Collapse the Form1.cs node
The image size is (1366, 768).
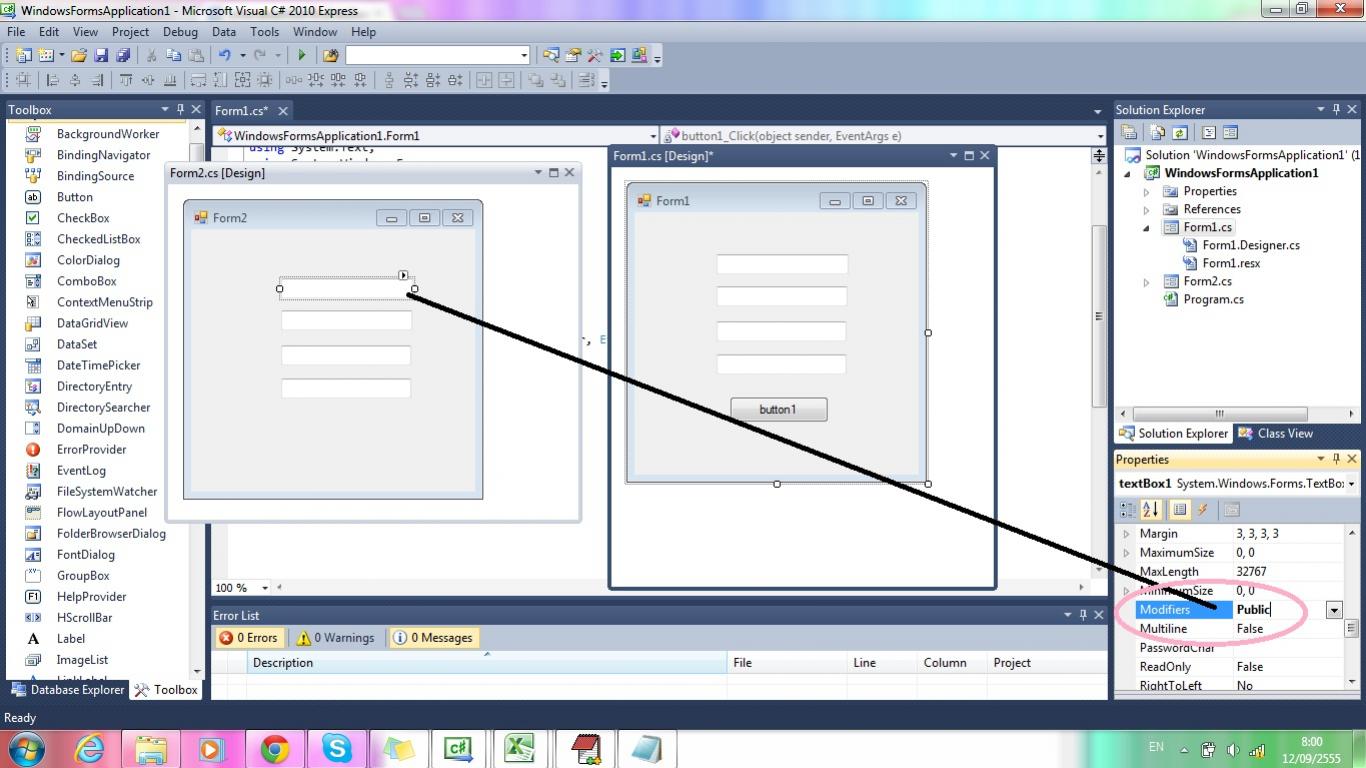(x=1147, y=228)
